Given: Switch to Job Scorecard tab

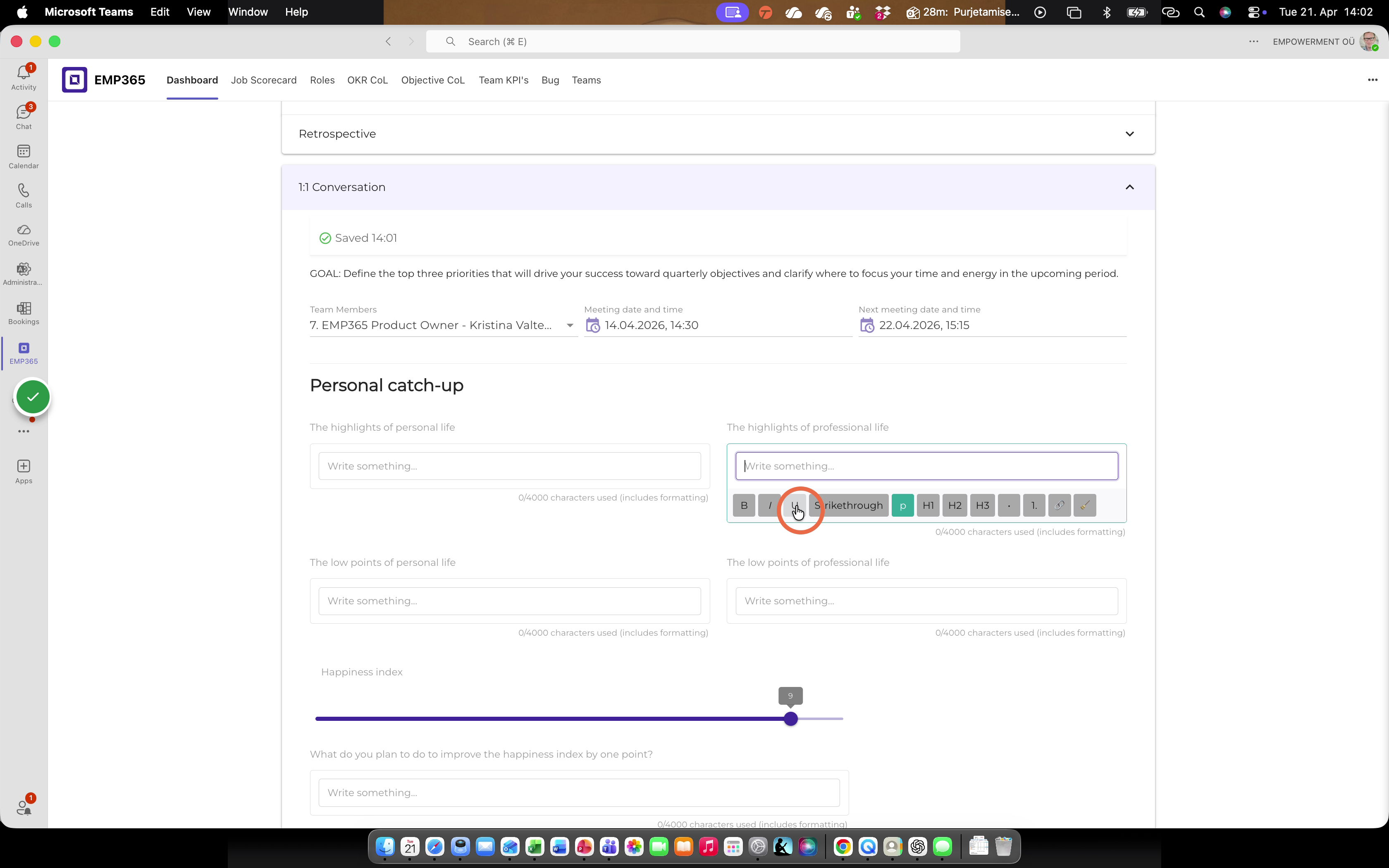Looking at the screenshot, I should tap(263, 80).
